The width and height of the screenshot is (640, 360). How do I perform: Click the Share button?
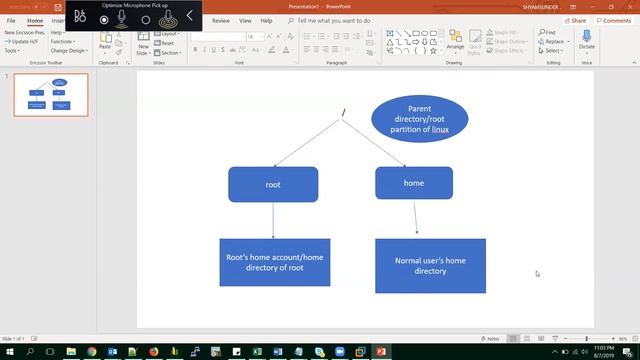(575, 20)
